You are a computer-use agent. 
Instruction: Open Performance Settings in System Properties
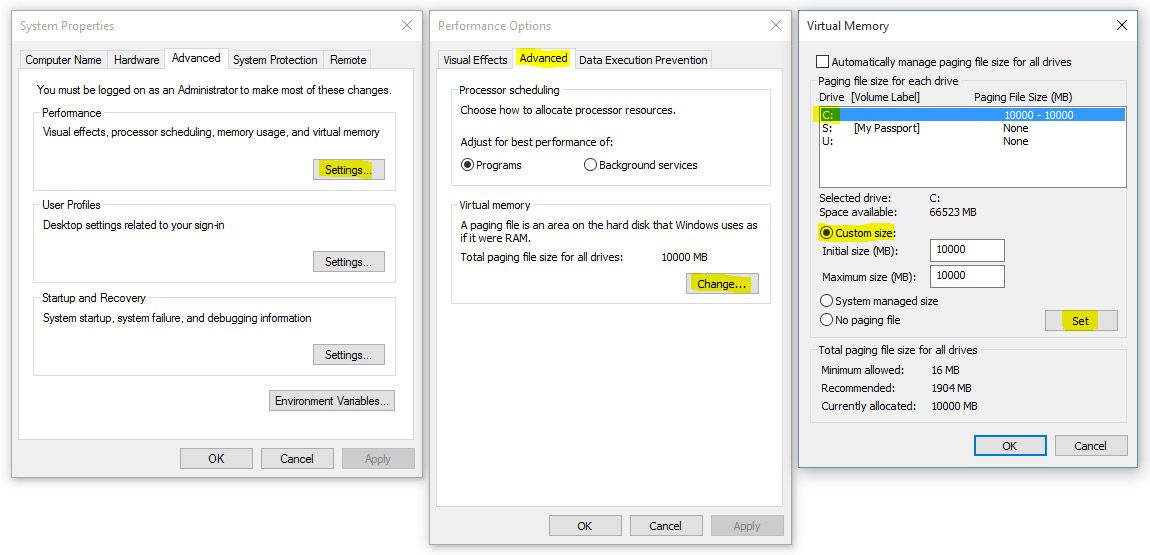[348, 170]
